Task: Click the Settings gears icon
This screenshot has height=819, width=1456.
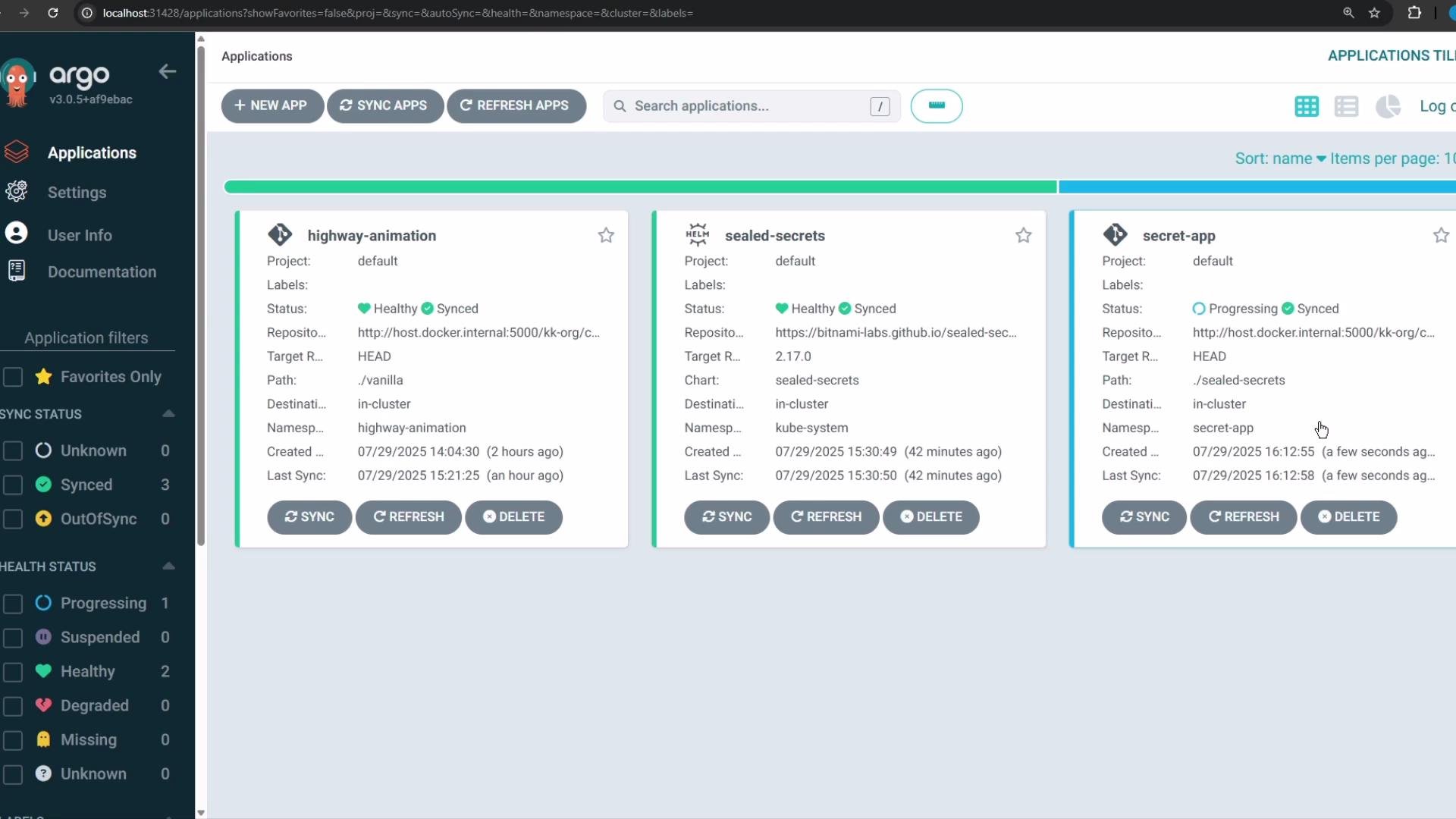Action: tap(16, 191)
